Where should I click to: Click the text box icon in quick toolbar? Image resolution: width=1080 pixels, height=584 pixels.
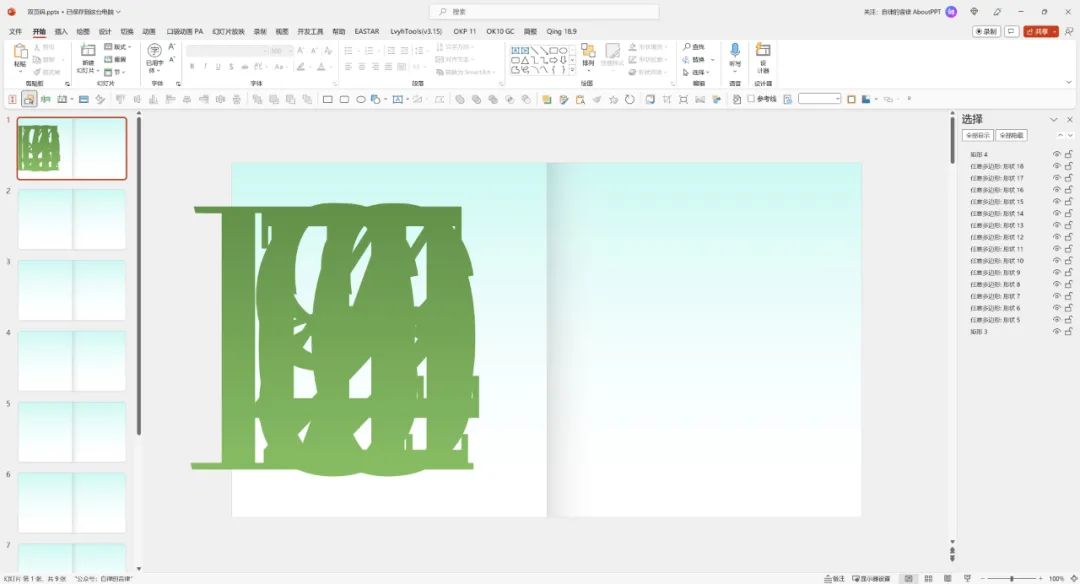(x=397, y=99)
